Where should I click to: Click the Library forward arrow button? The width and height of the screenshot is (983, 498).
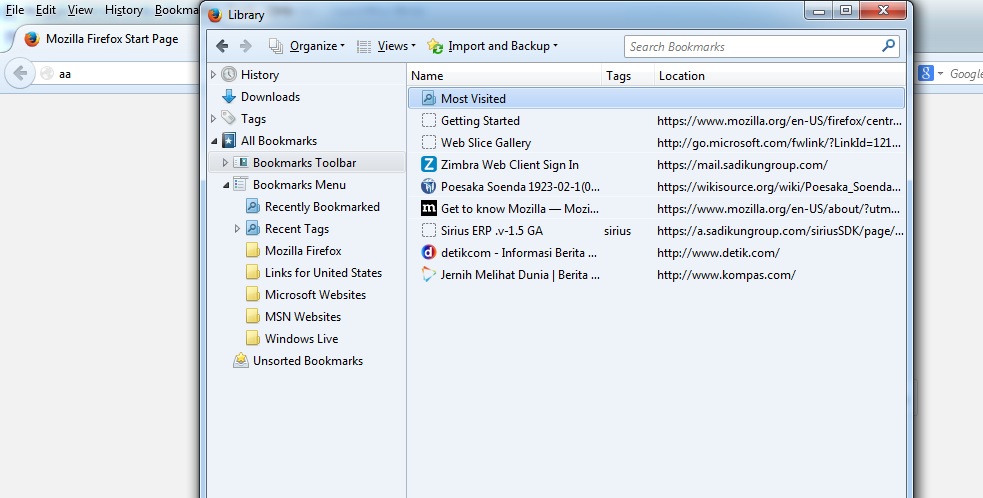(246, 46)
